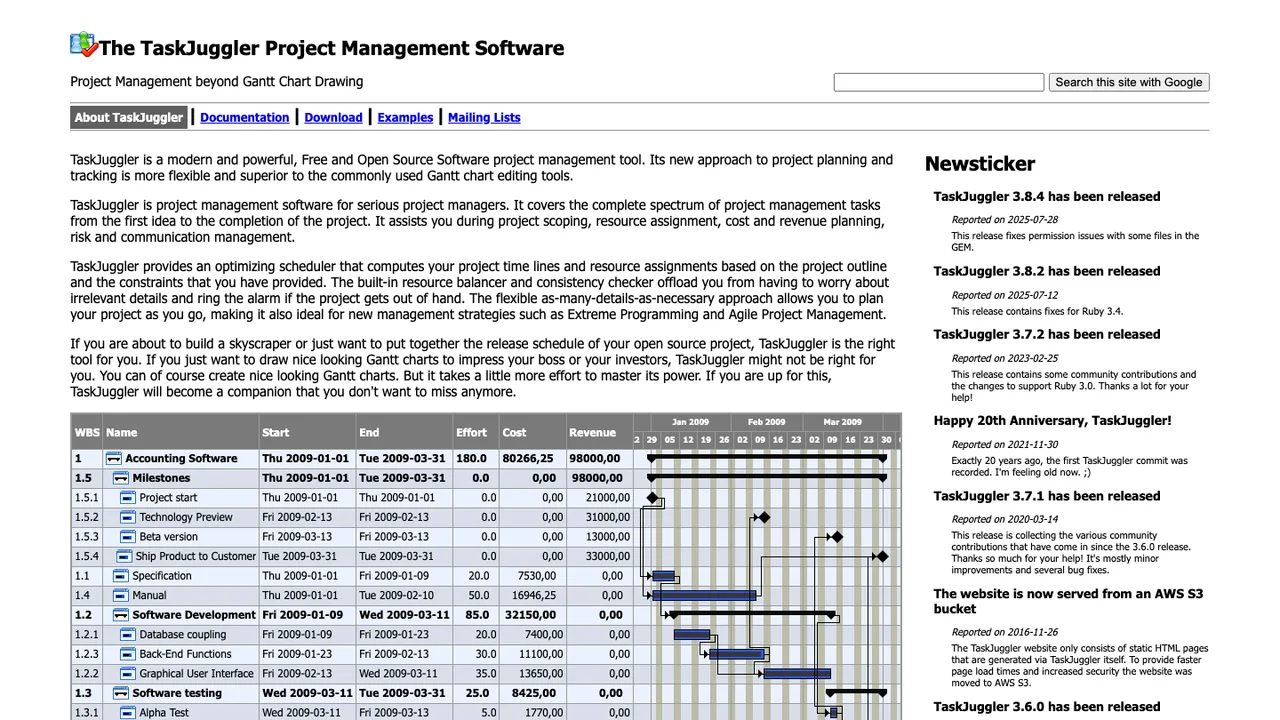This screenshot has width=1280, height=720.
Task: Click the Graphical User Interface task bar
Action: 797,673
